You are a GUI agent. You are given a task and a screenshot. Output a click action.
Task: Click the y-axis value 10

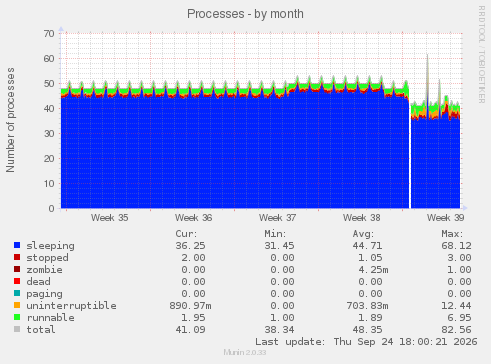point(49,183)
